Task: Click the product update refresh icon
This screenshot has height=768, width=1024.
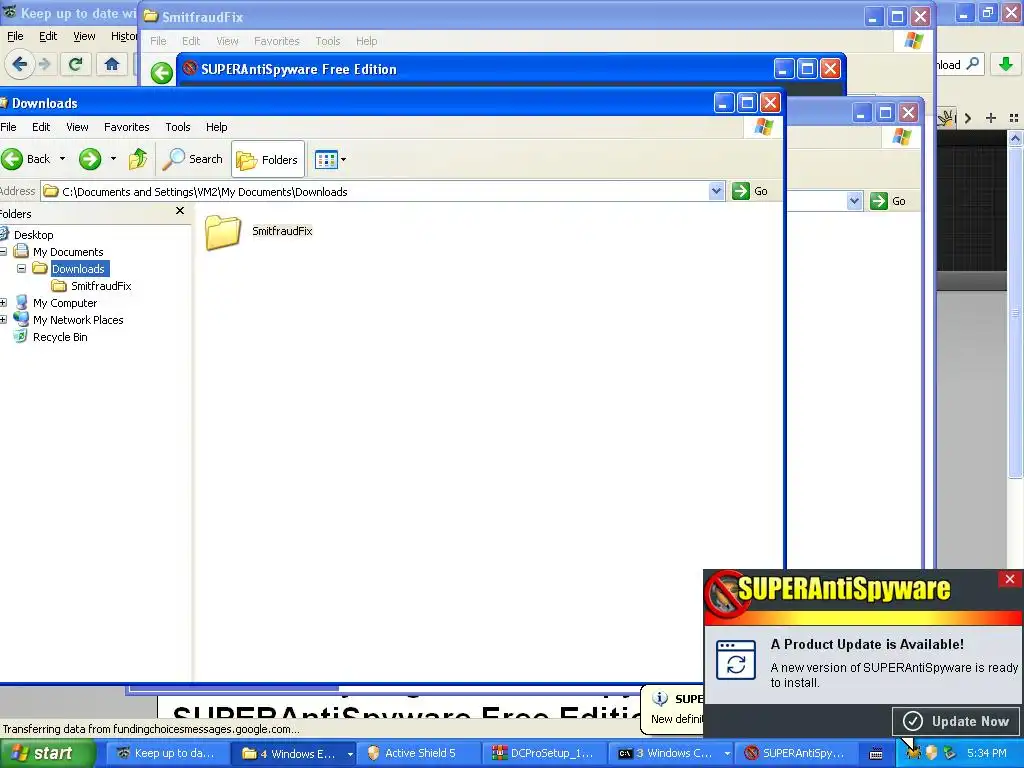Action: (736, 660)
